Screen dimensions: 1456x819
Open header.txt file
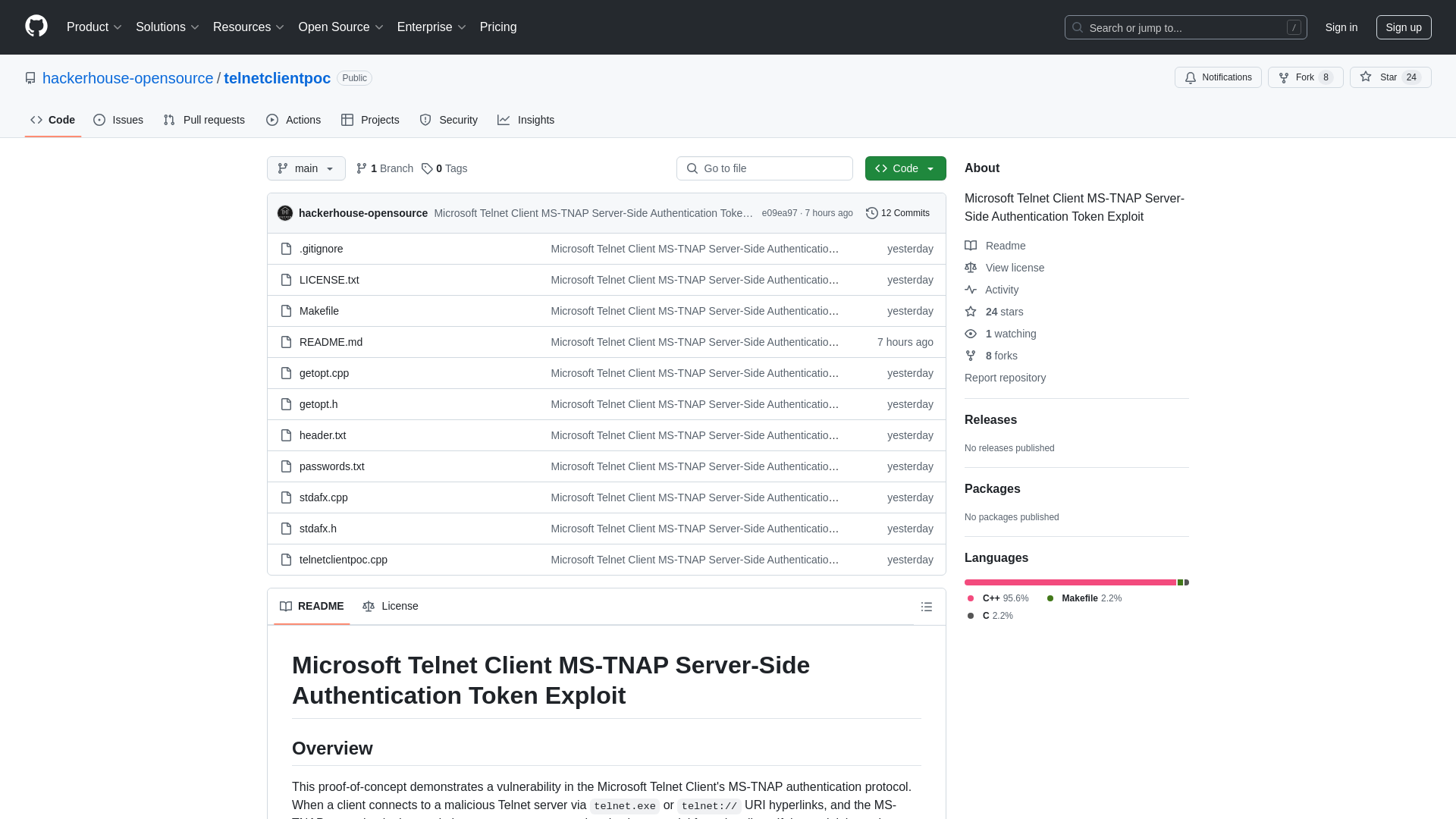coord(322,435)
